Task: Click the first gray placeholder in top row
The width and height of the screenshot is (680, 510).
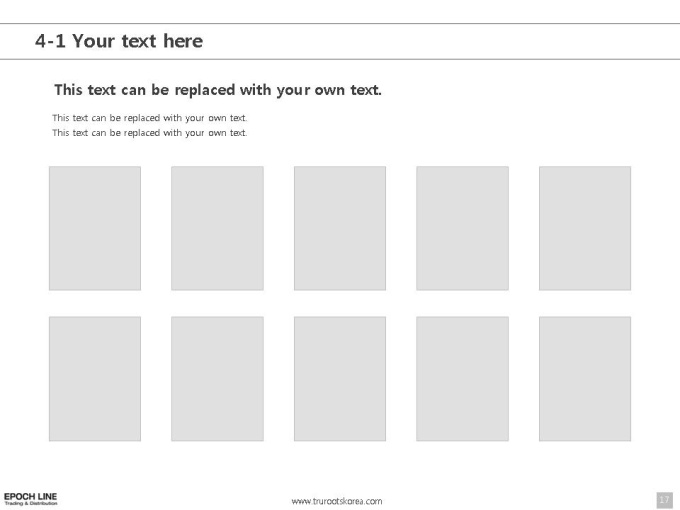Action: tap(95, 228)
